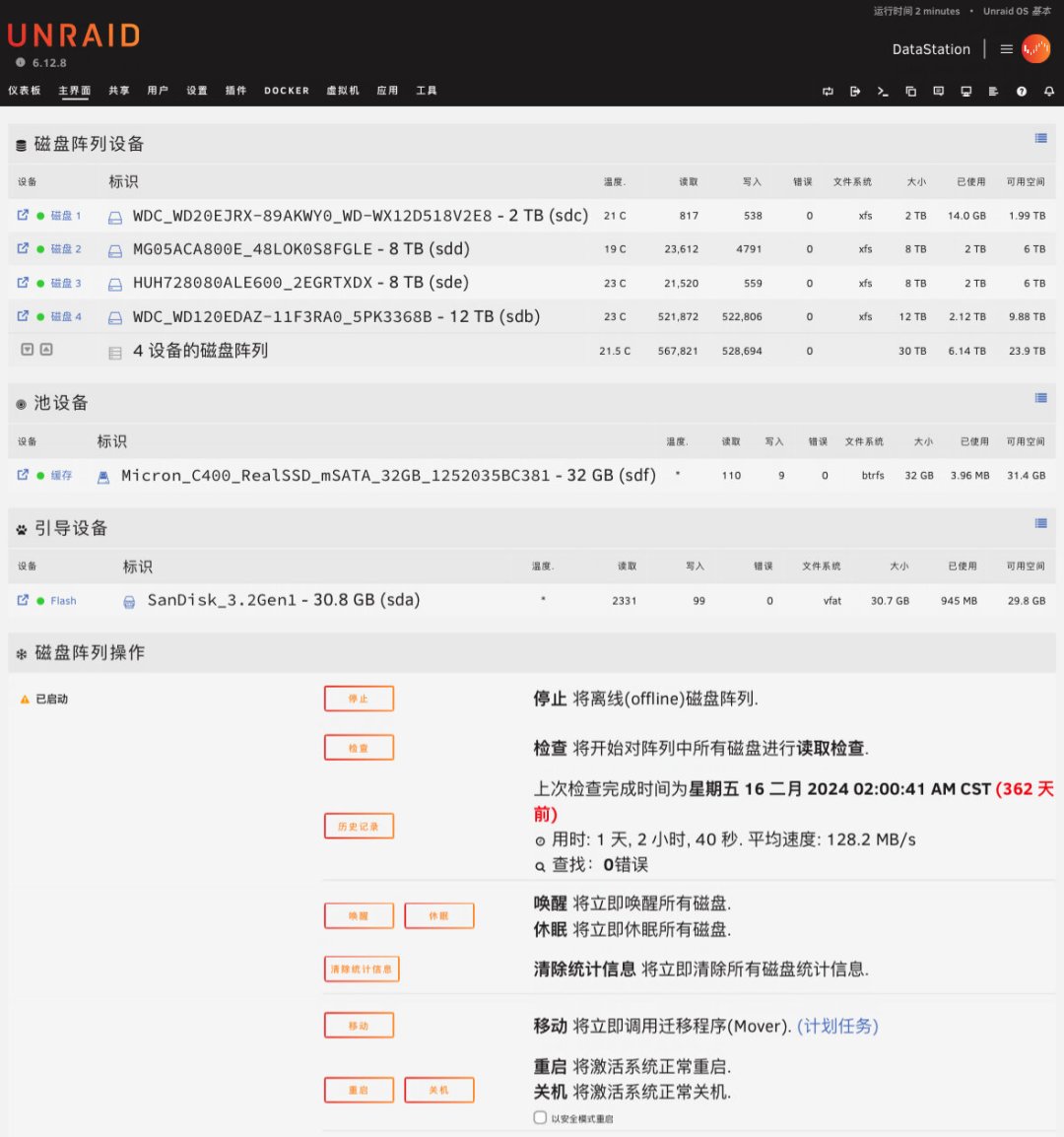Viewport: 1064px width, 1137px height.
Task: Open the Flash device external-link icon
Action: click(x=23, y=600)
